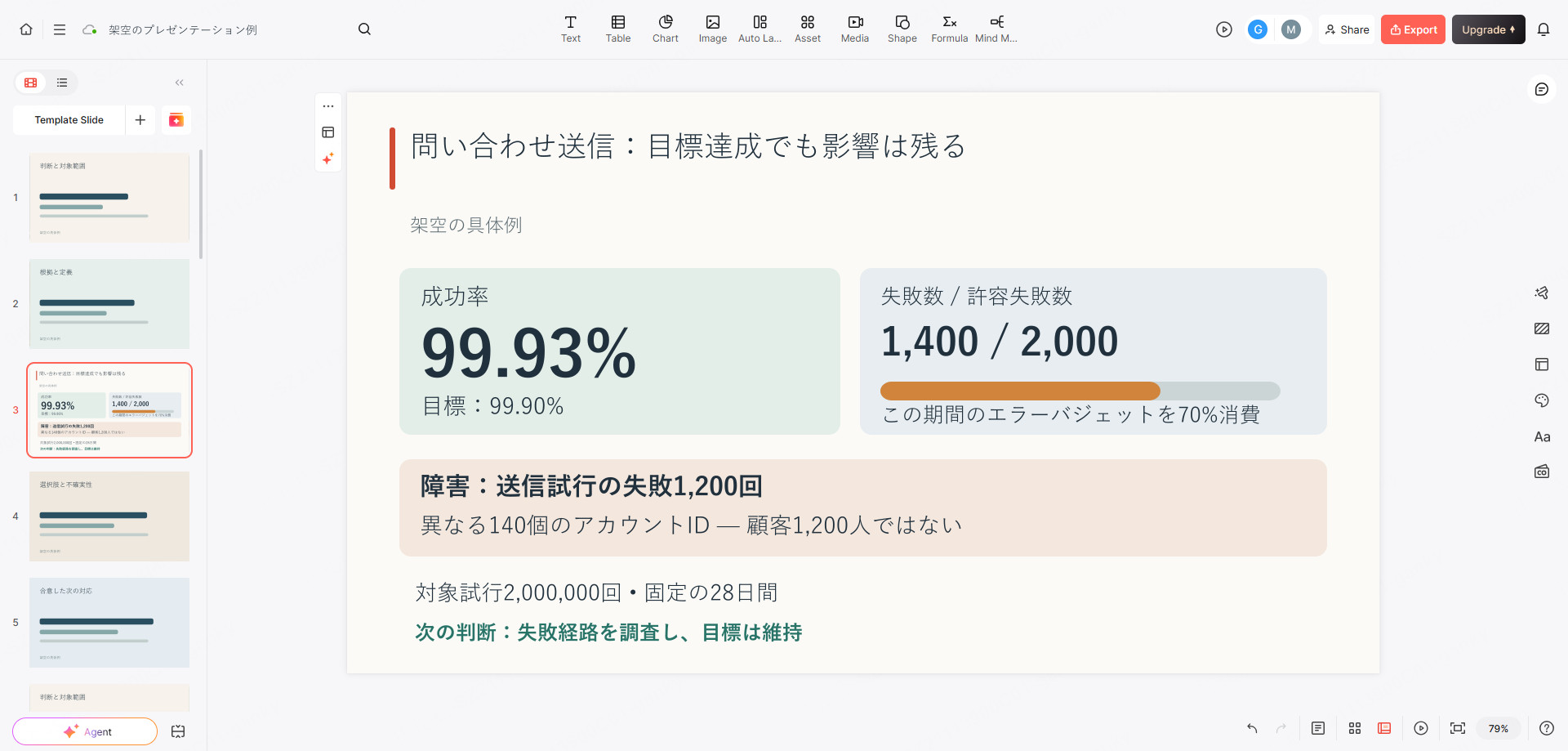Select slide 4 thumbnail
The width and height of the screenshot is (1568, 751).
(109, 516)
